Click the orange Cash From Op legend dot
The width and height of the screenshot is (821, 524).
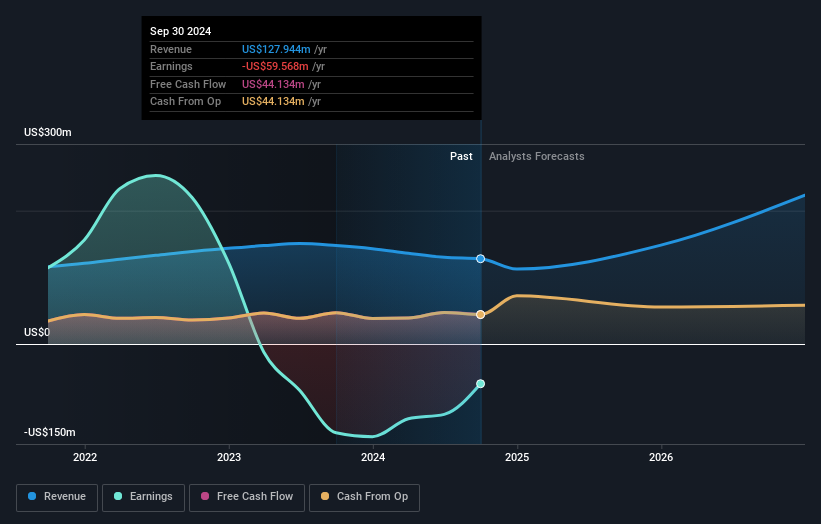point(325,496)
